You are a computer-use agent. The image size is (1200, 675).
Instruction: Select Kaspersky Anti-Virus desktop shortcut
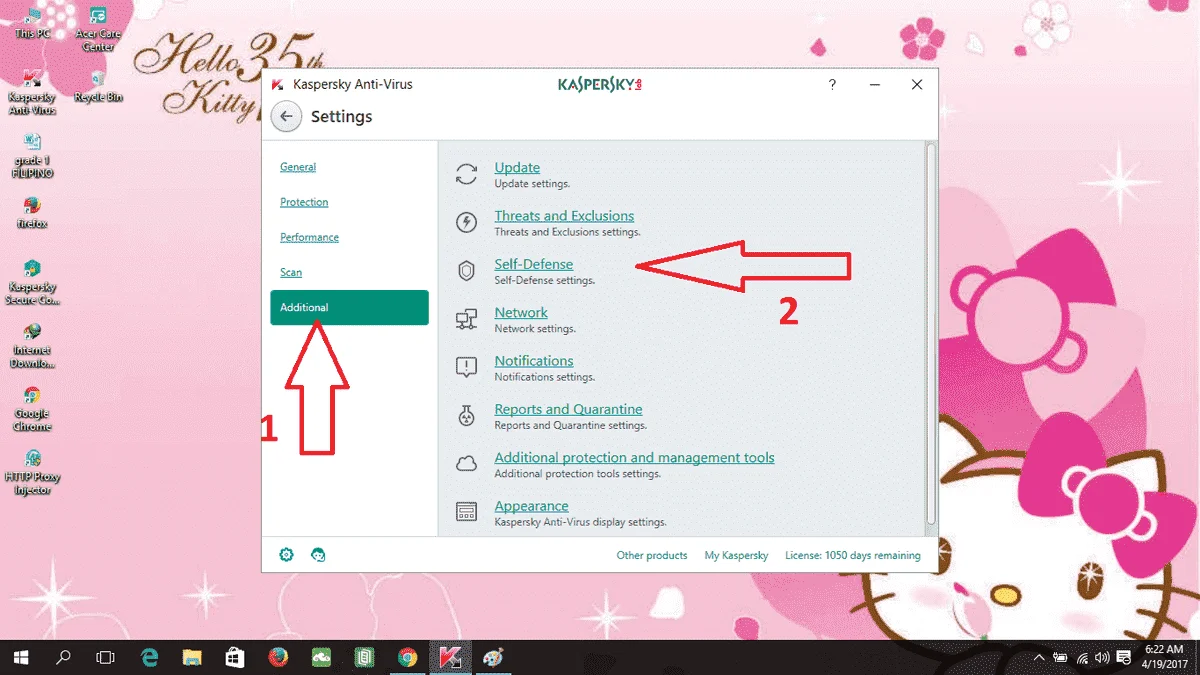pyautogui.click(x=32, y=93)
